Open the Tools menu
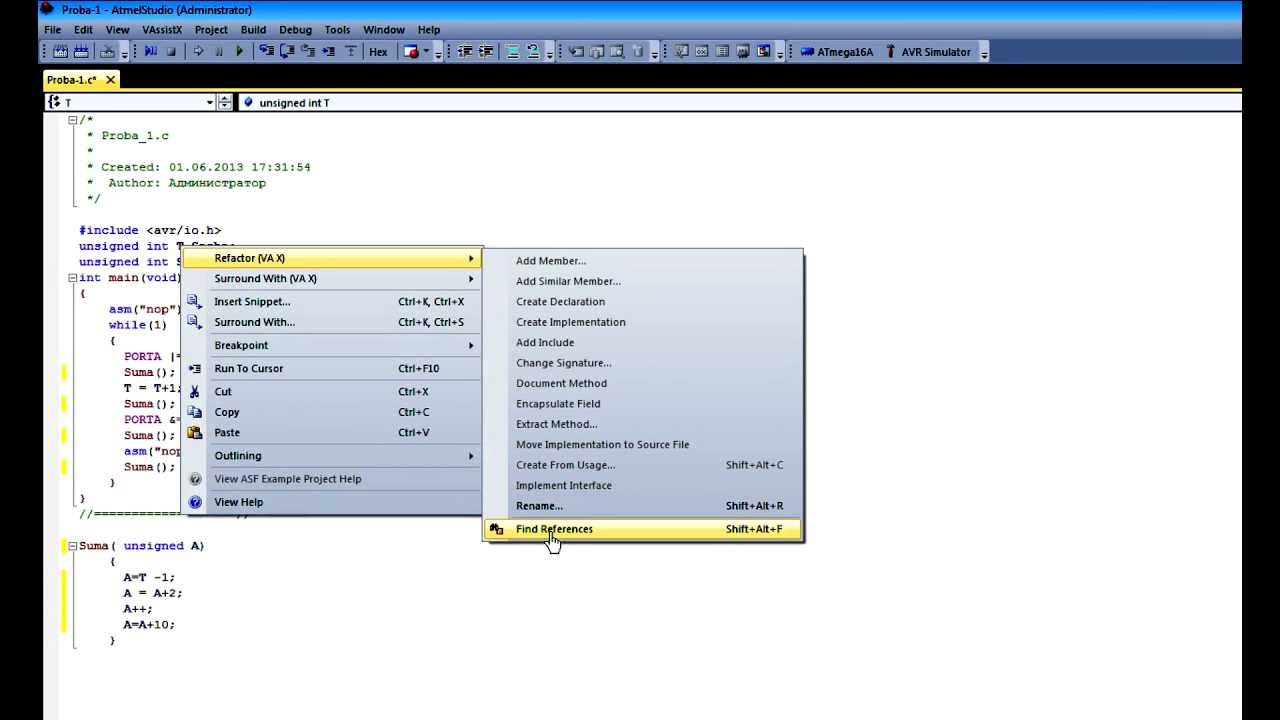This screenshot has width=1280, height=720. pos(337,30)
